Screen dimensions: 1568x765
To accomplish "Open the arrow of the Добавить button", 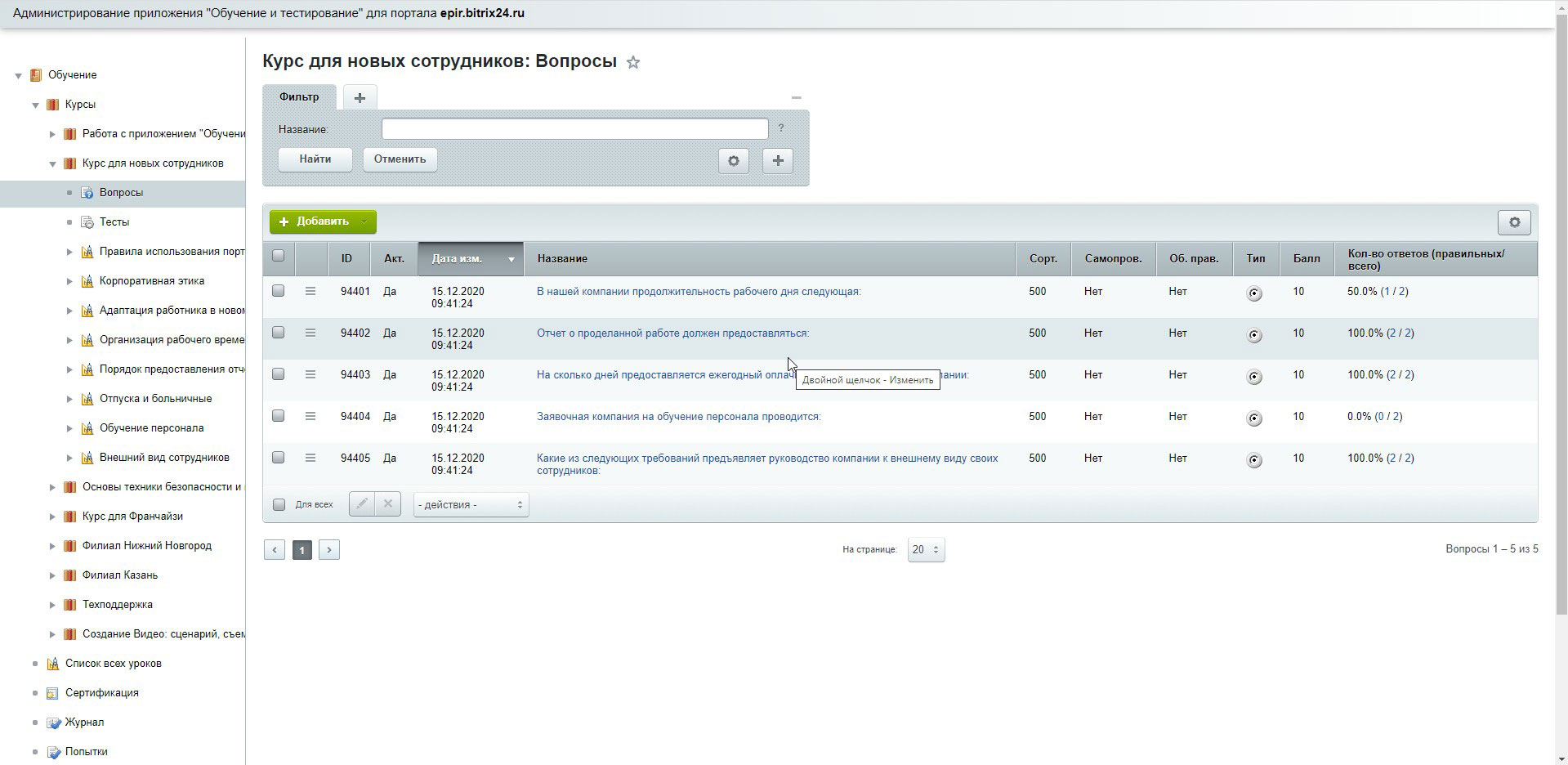I will tap(364, 221).
